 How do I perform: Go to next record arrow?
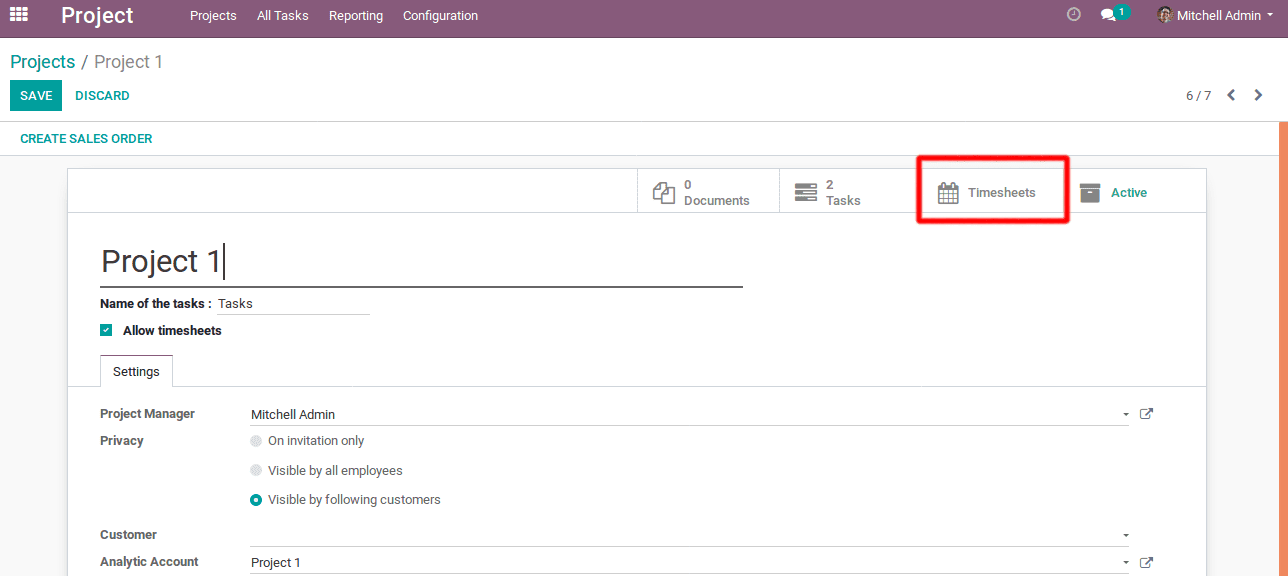[x=1259, y=95]
